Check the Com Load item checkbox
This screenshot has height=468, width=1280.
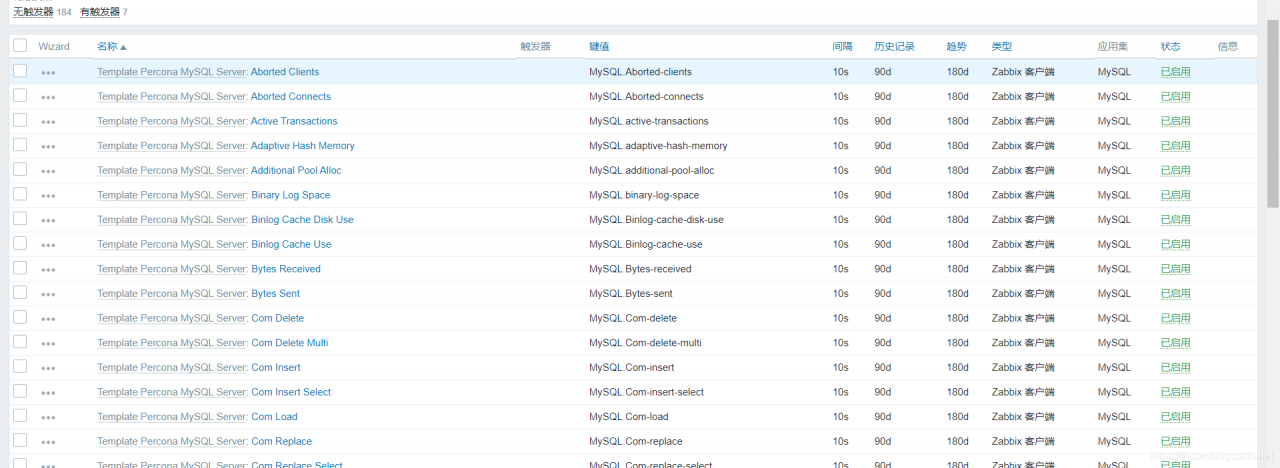[20, 416]
